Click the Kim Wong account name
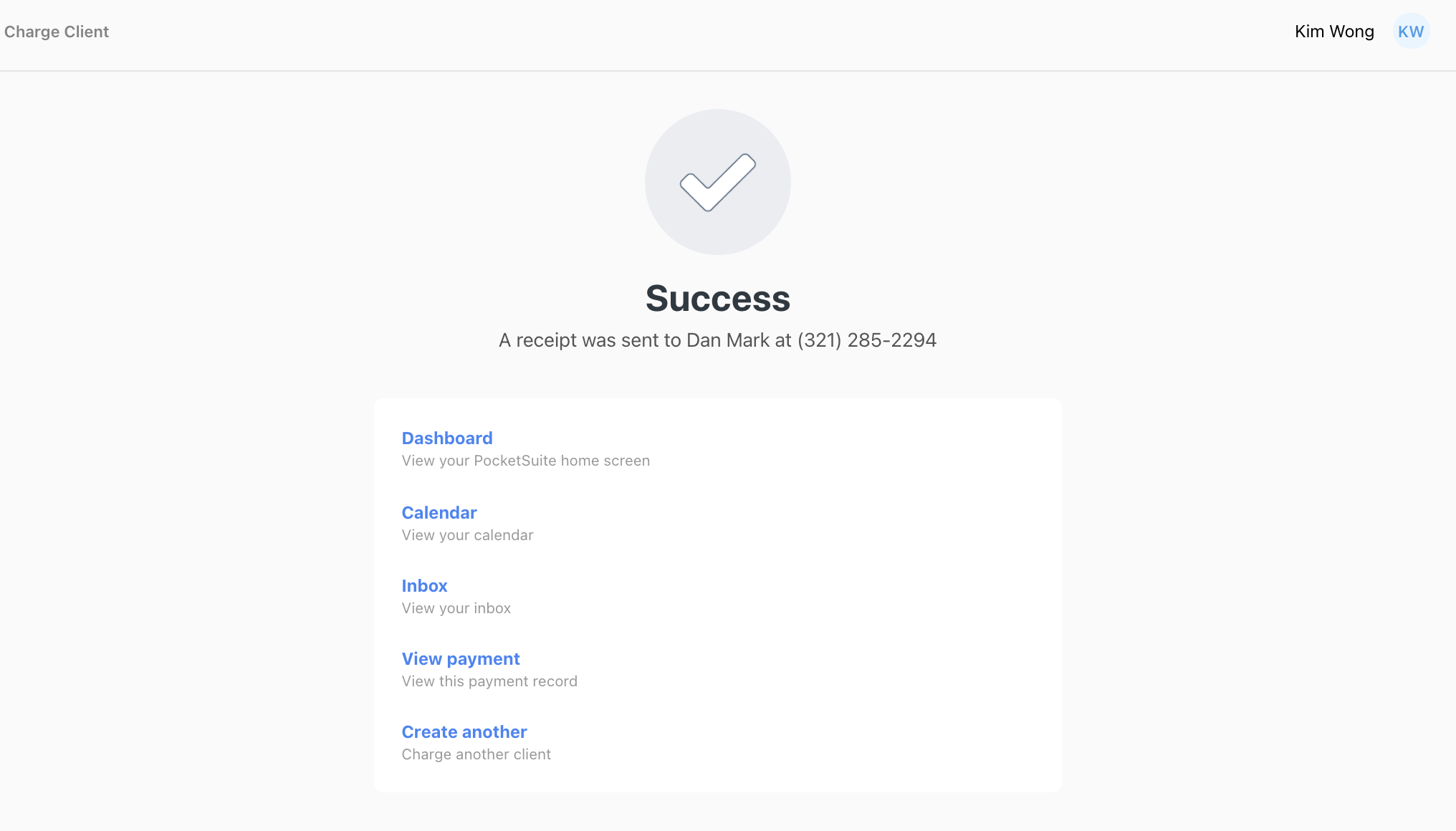This screenshot has height=831, width=1456. click(1334, 32)
